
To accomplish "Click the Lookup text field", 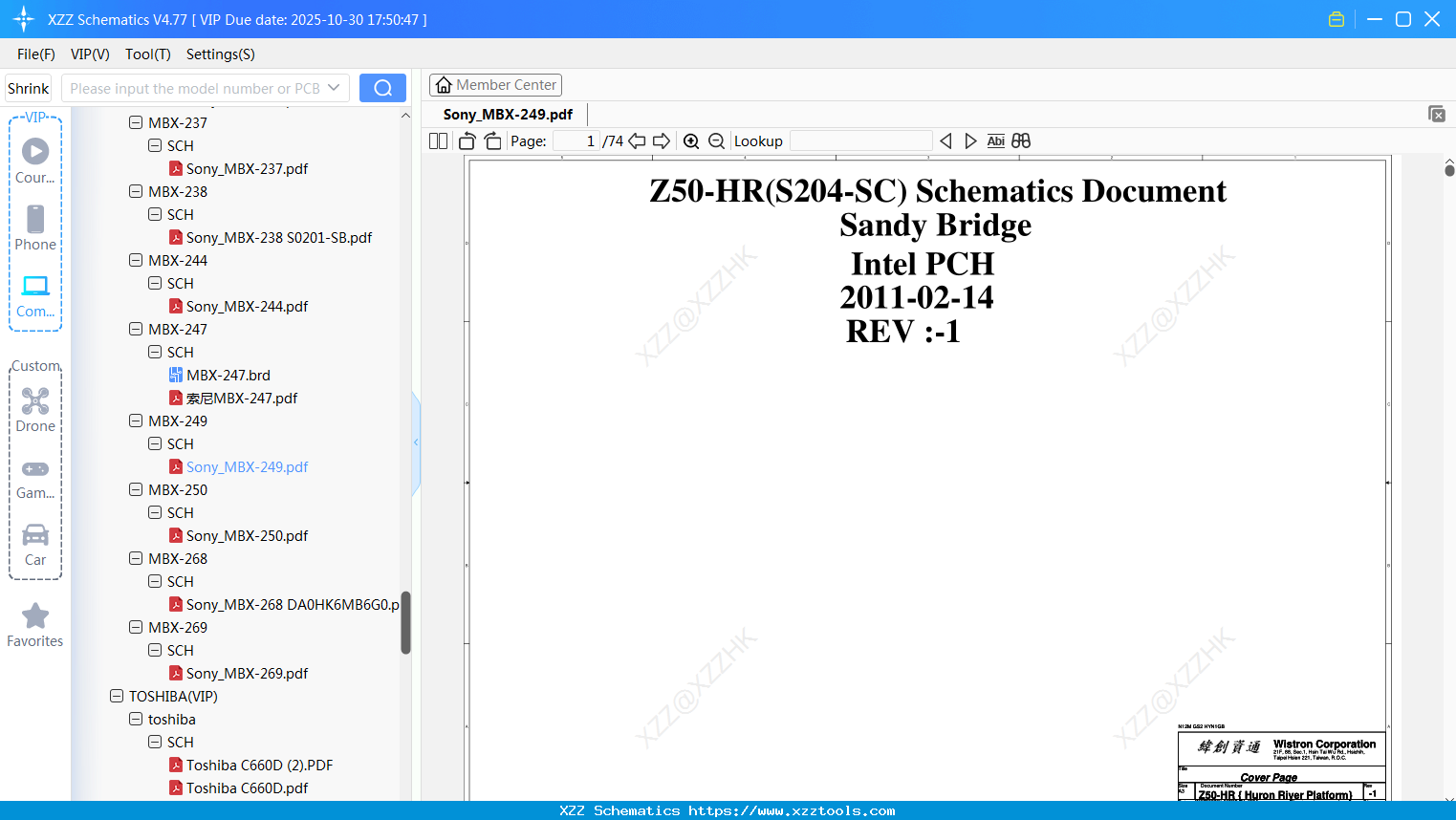I will (860, 141).
